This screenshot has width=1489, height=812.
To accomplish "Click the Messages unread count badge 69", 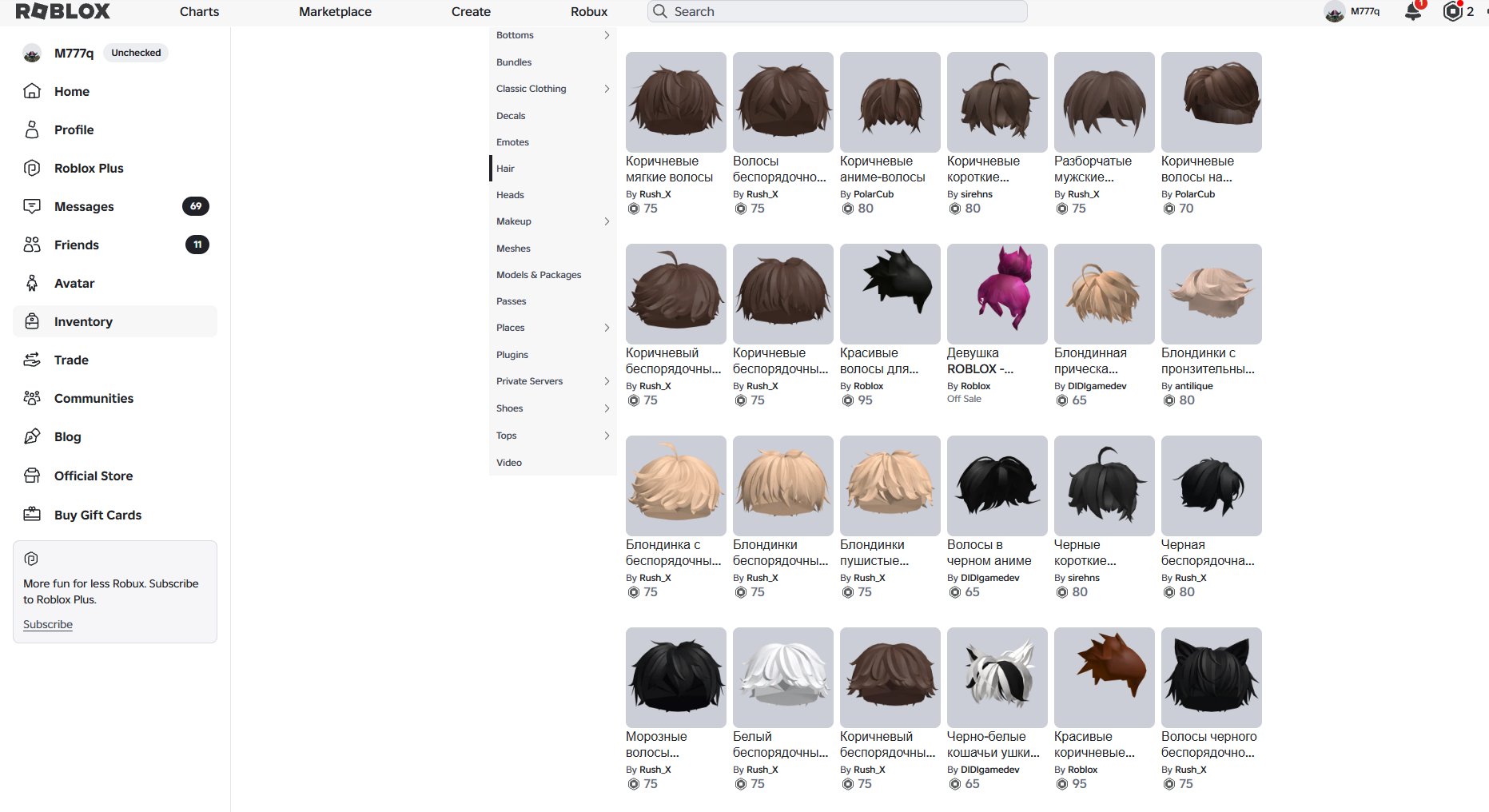I will [196, 206].
